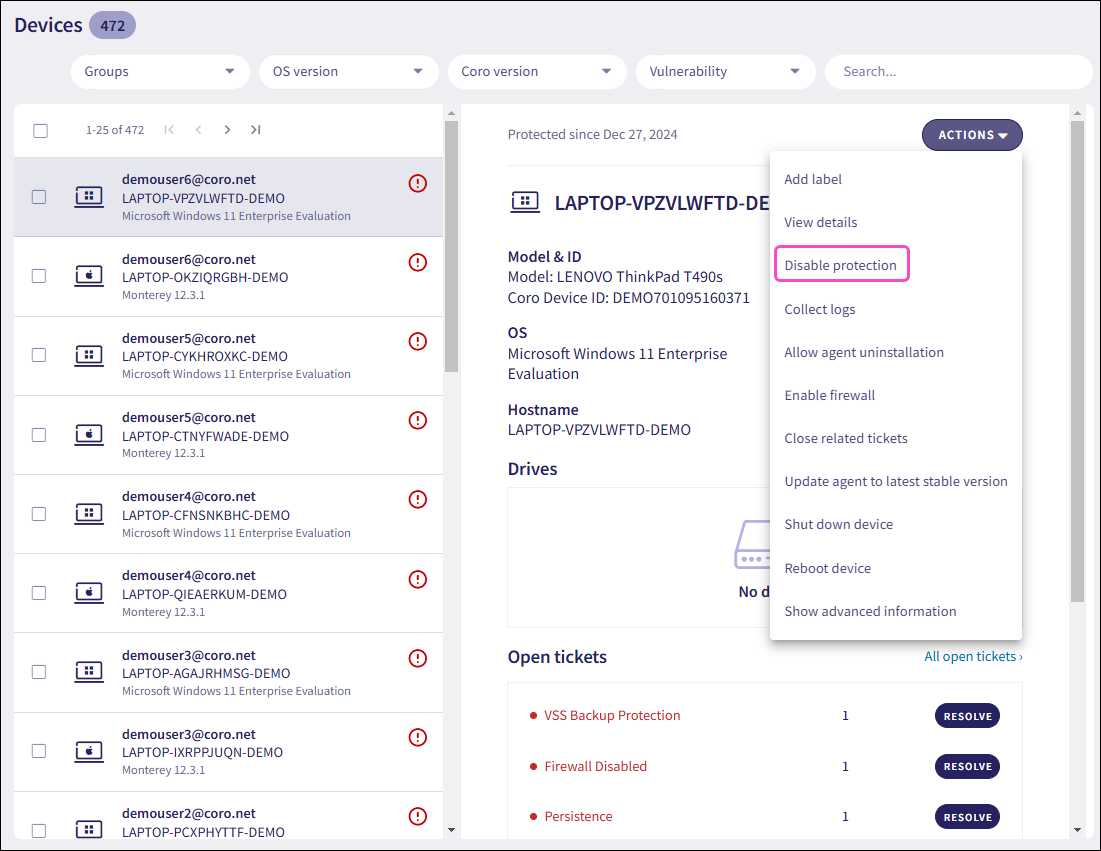Viewport: 1101px width, 851px height.
Task: Expand the OS version filter
Action: pyautogui.click(x=347, y=72)
